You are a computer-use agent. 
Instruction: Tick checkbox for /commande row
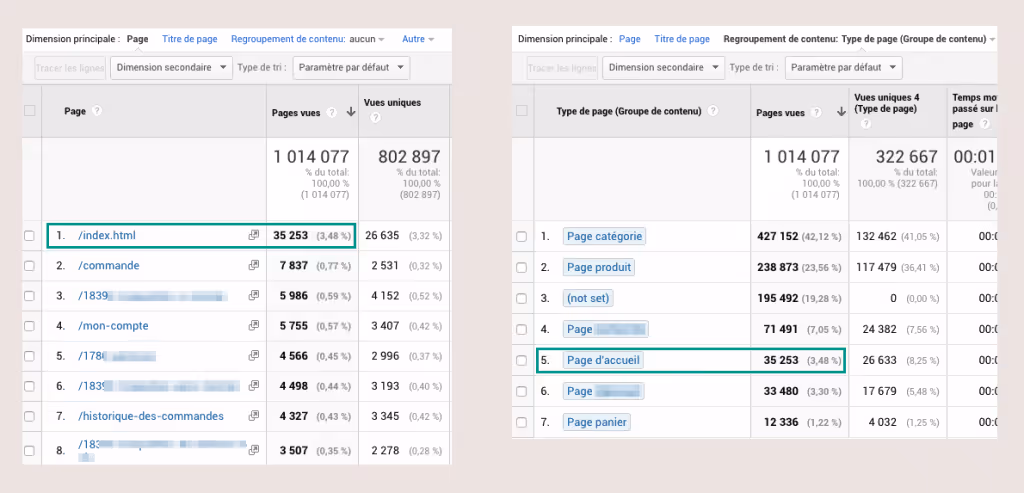(29, 266)
